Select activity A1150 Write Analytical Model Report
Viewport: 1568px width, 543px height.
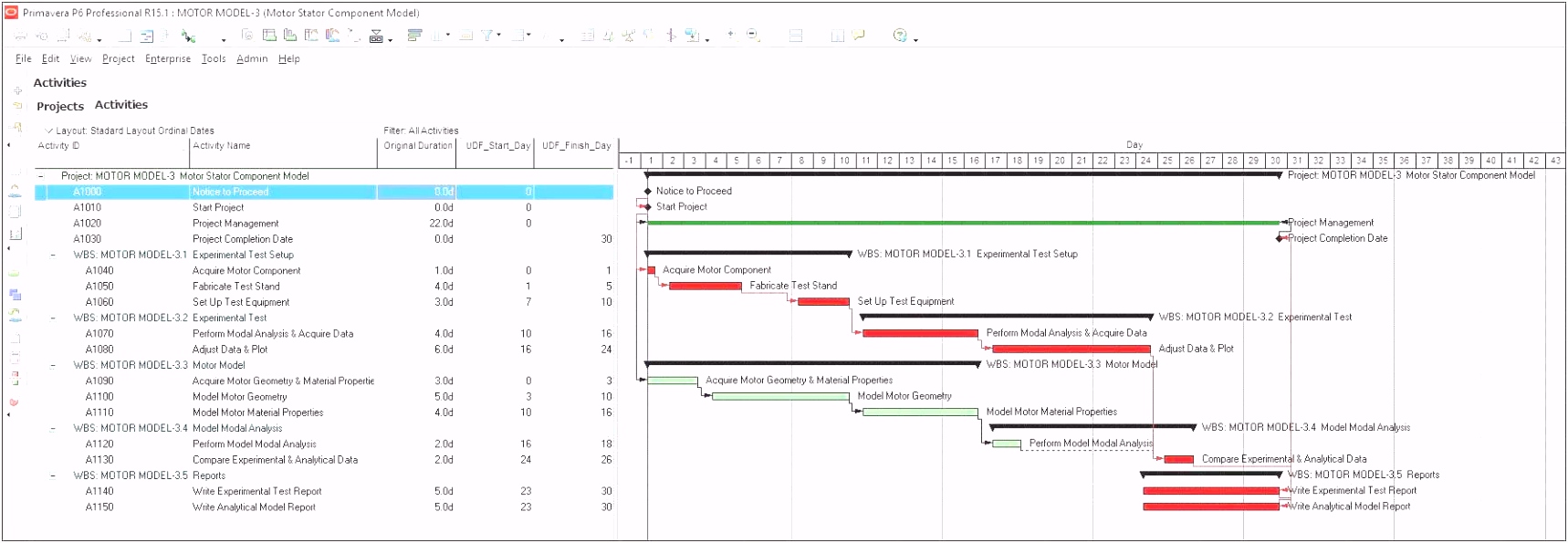[x=324, y=507]
